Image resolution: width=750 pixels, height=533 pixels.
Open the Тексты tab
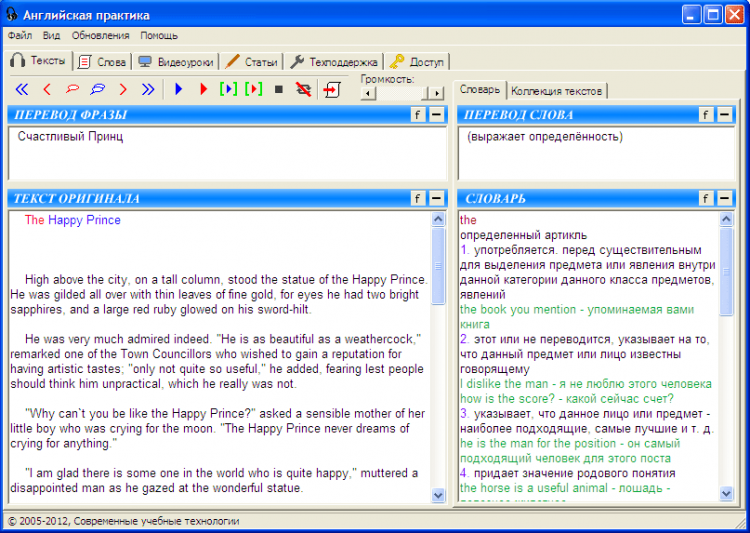(40, 61)
